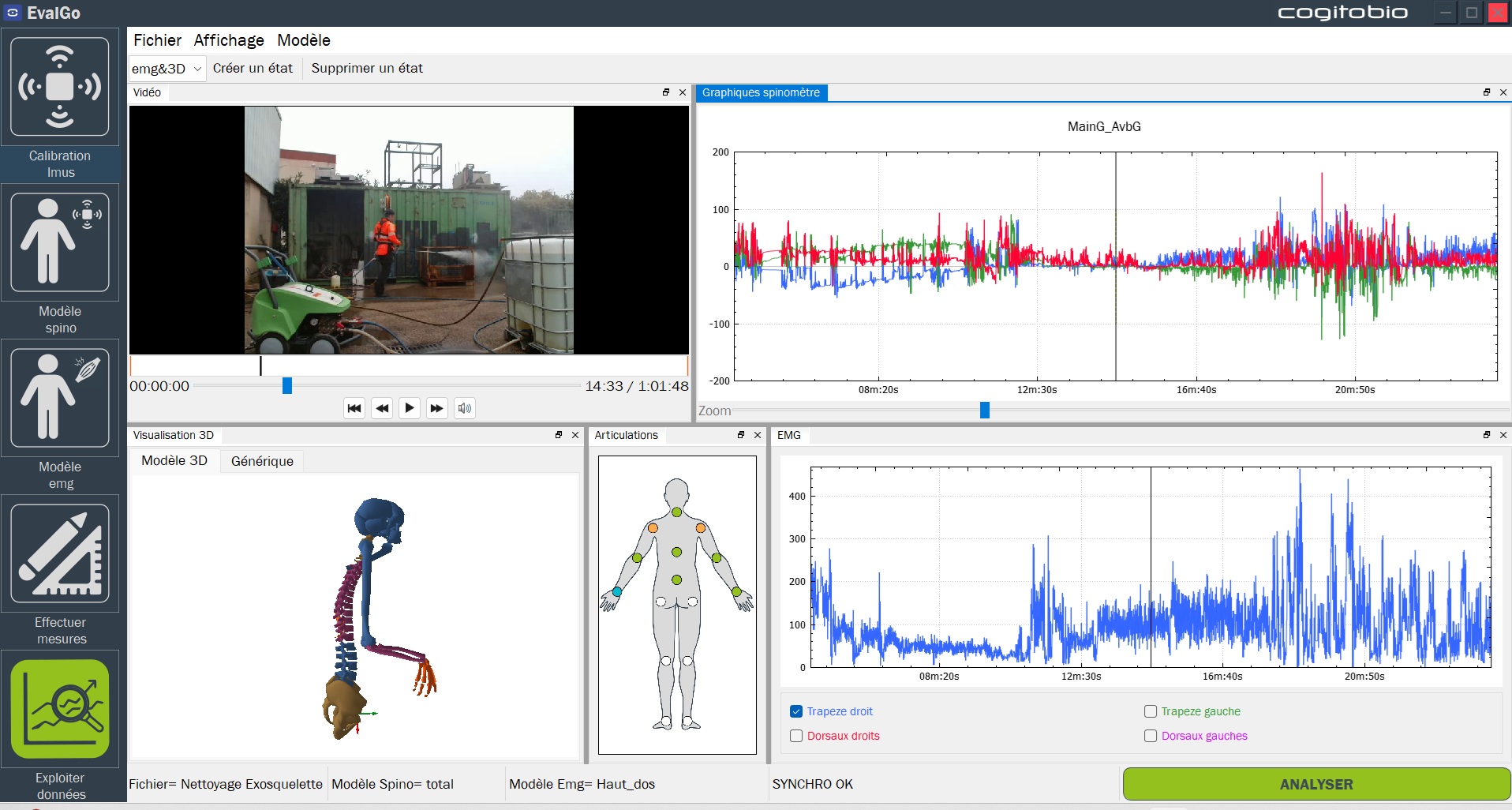Screen dimensions: 1512x810
Task: Fast-forward the video playback
Action: (436, 408)
